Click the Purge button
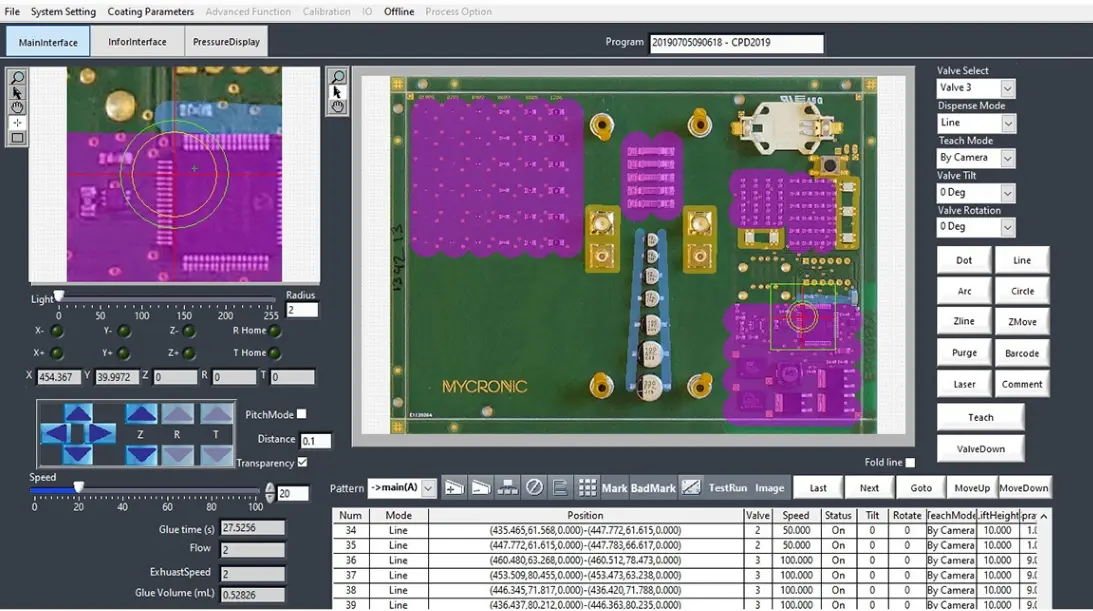Screen dimensions: 1093x611 pyautogui.click(x=963, y=353)
